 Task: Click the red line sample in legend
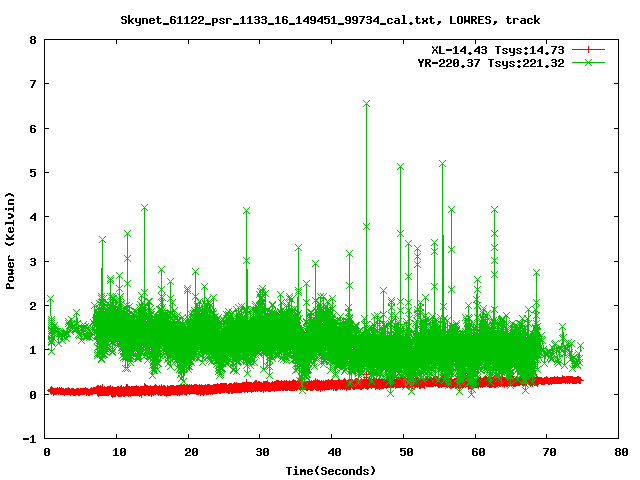[x=590, y=49]
